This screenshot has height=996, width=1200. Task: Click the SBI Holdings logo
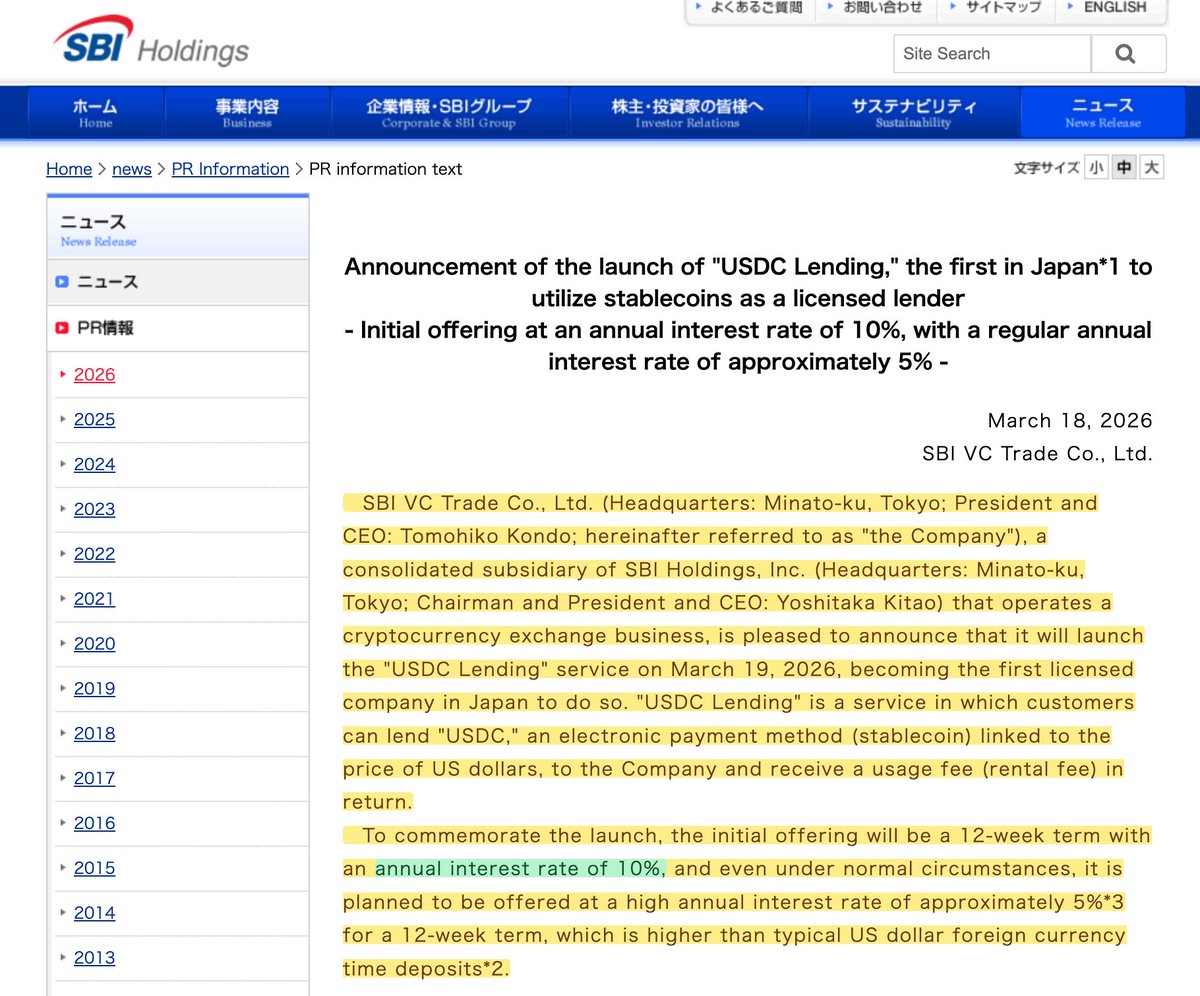coord(152,43)
